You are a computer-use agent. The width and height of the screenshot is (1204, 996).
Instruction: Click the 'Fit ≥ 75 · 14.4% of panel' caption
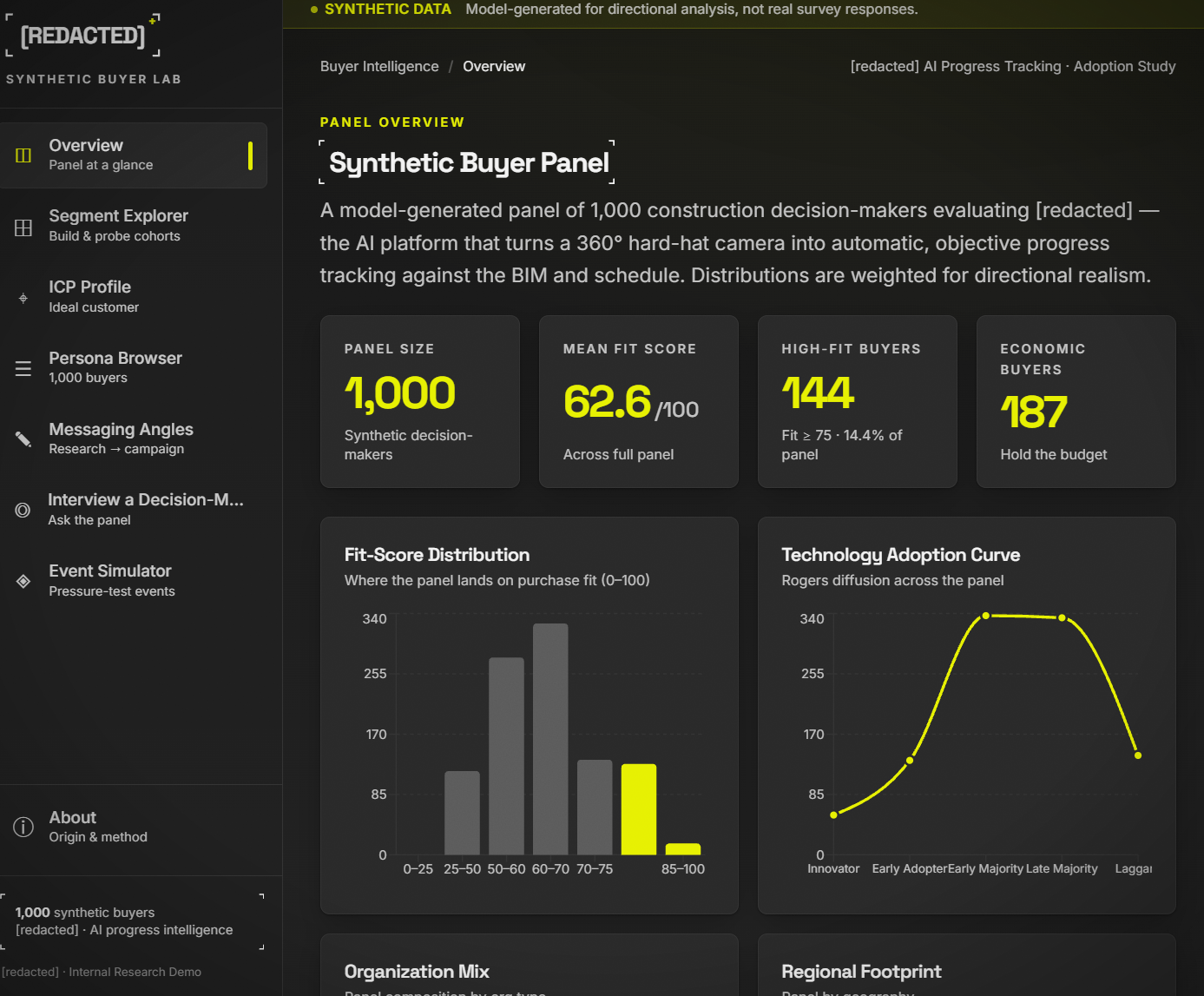click(x=842, y=445)
